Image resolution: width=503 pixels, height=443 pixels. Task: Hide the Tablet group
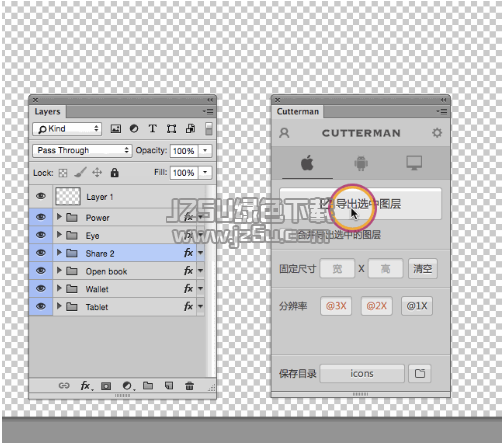pos(41,306)
